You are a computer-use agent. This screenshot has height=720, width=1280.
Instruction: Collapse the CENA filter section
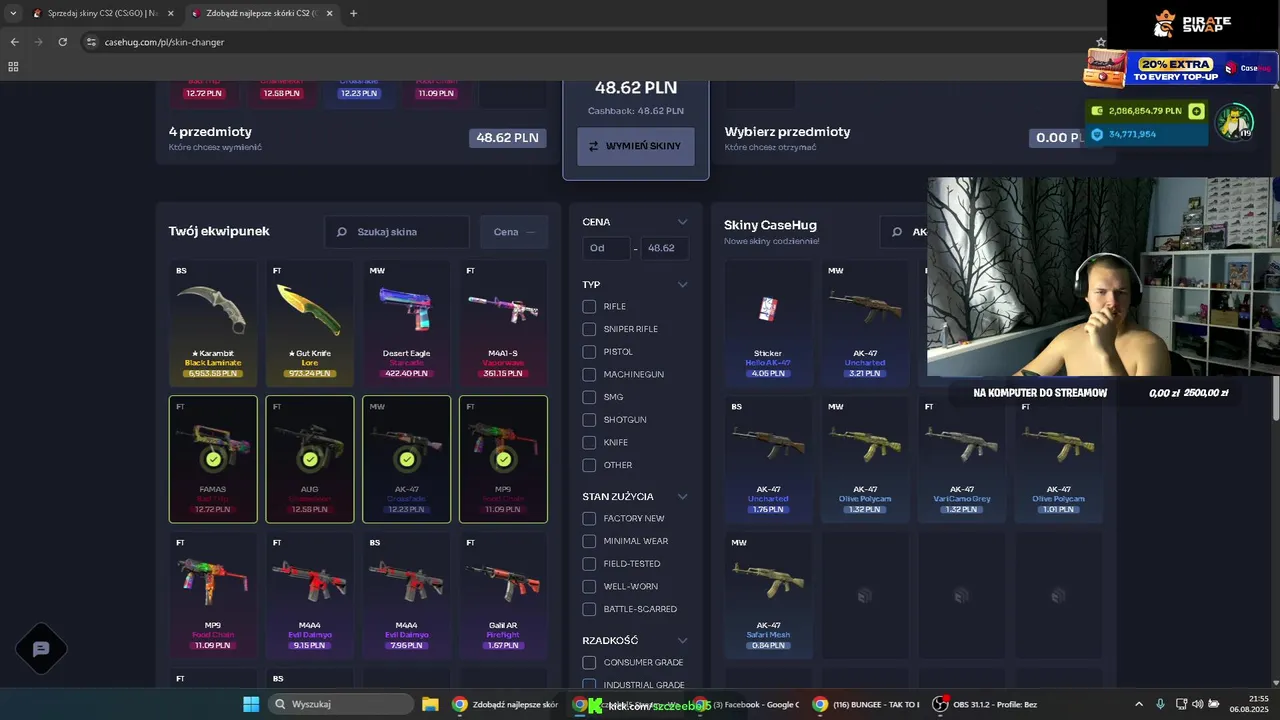coord(683,222)
